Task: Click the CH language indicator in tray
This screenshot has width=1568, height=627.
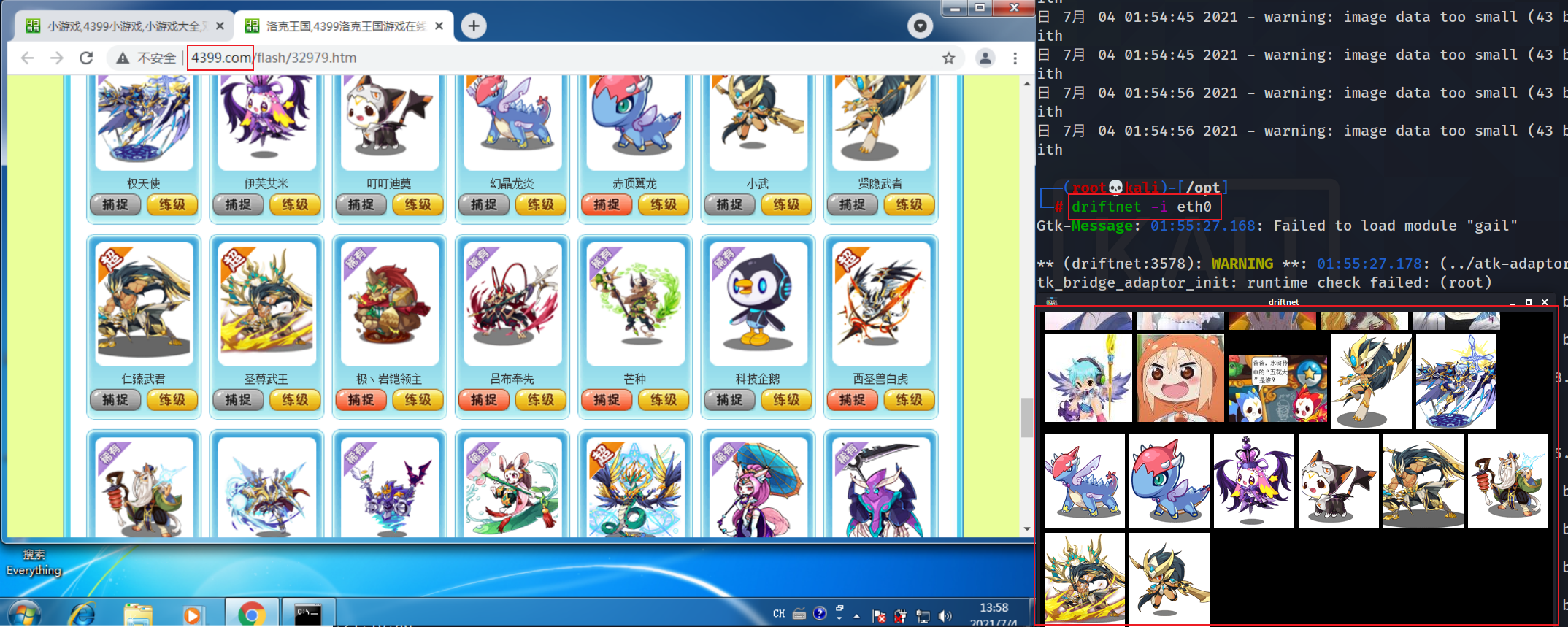Action: click(x=779, y=614)
